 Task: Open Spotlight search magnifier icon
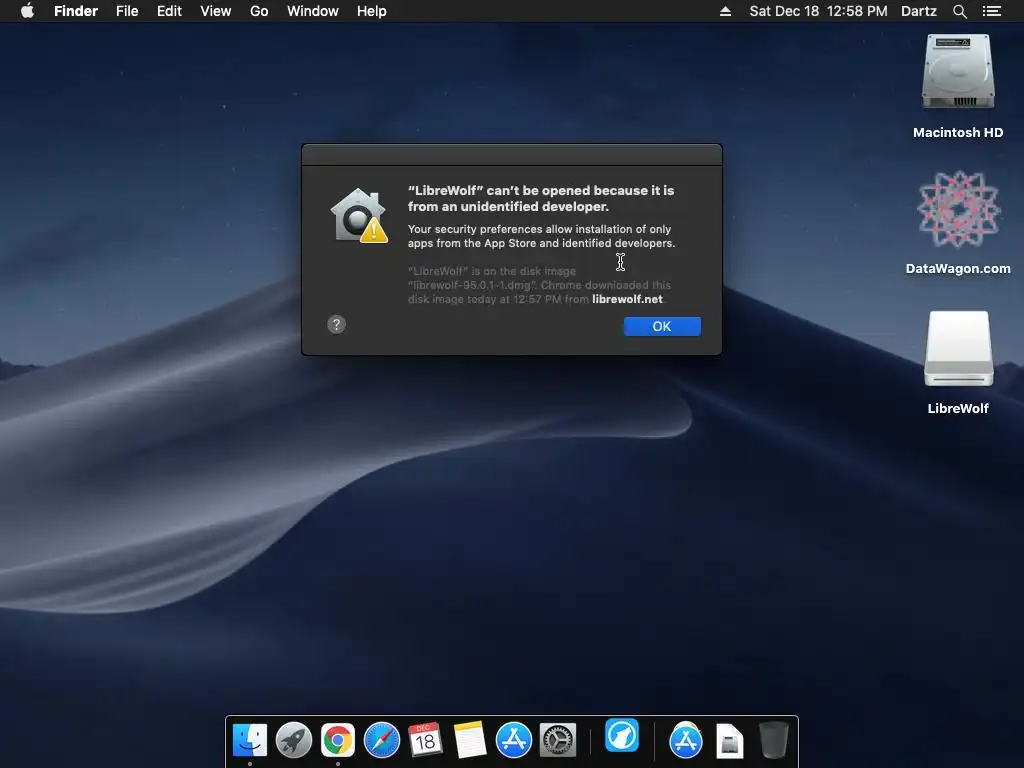[x=959, y=11]
